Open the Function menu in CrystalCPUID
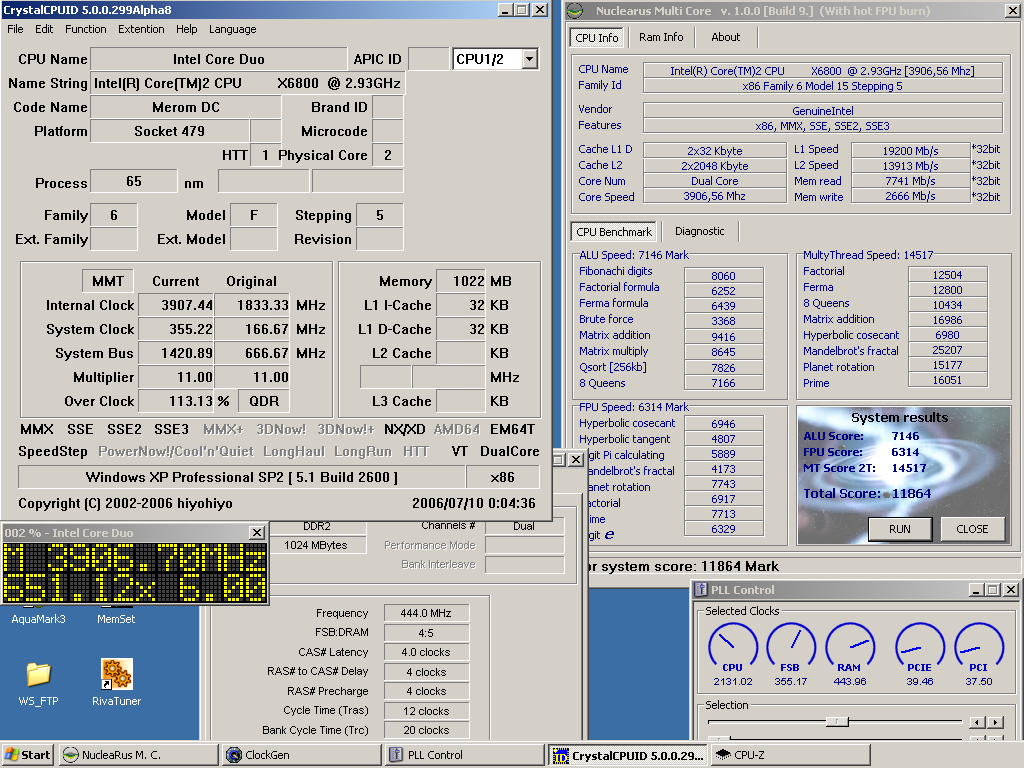1024x768 pixels. click(x=86, y=29)
